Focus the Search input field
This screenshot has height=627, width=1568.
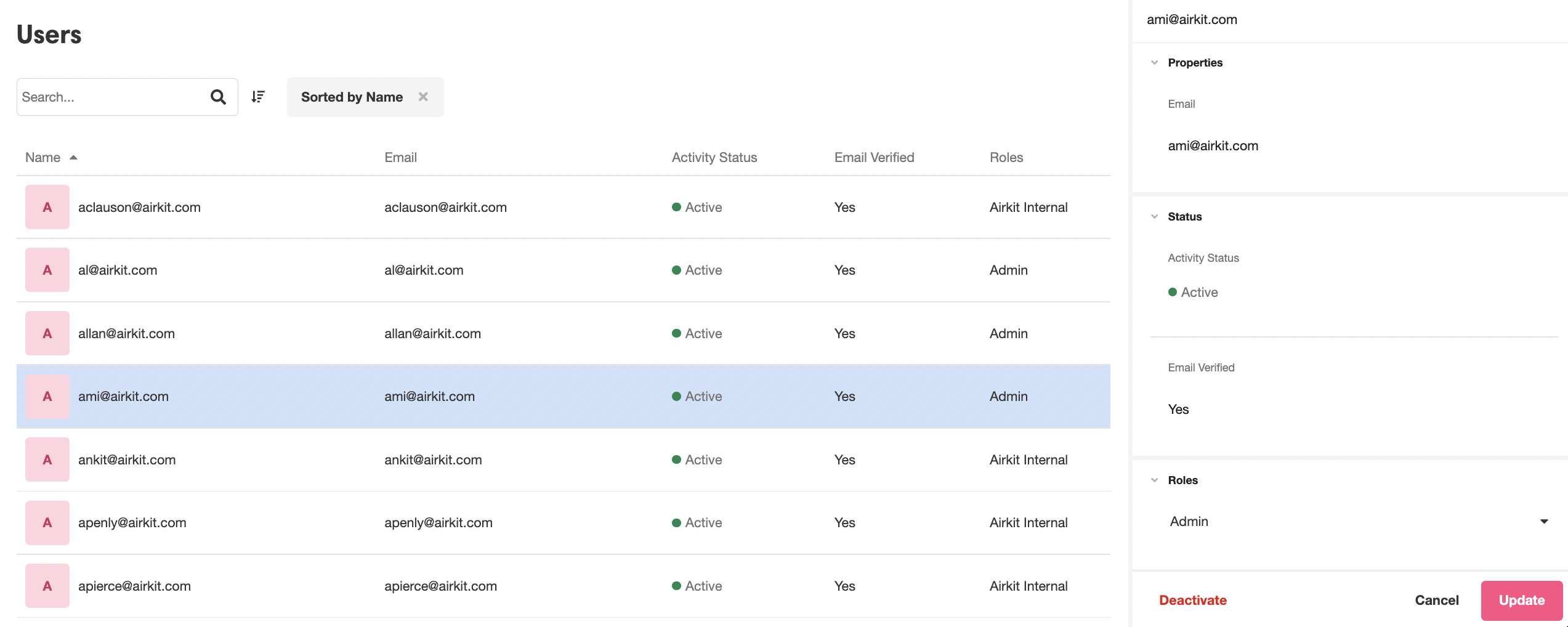click(111, 97)
